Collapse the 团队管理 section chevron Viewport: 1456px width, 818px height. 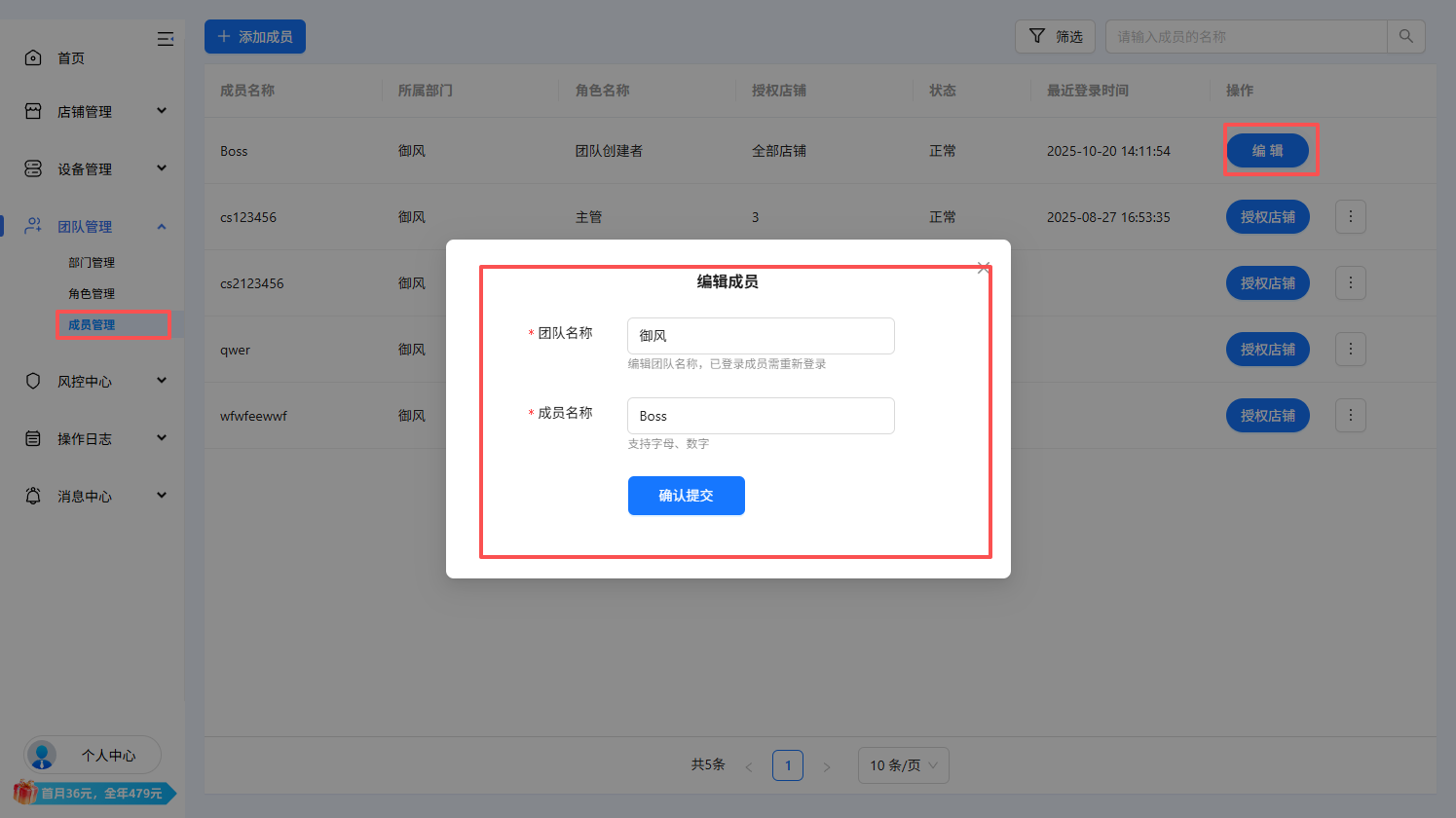click(161, 225)
